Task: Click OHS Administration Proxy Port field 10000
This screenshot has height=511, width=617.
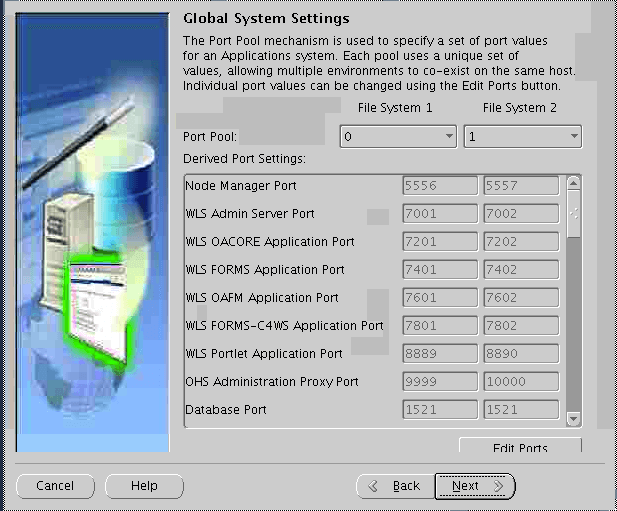Action: (x=520, y=382)
